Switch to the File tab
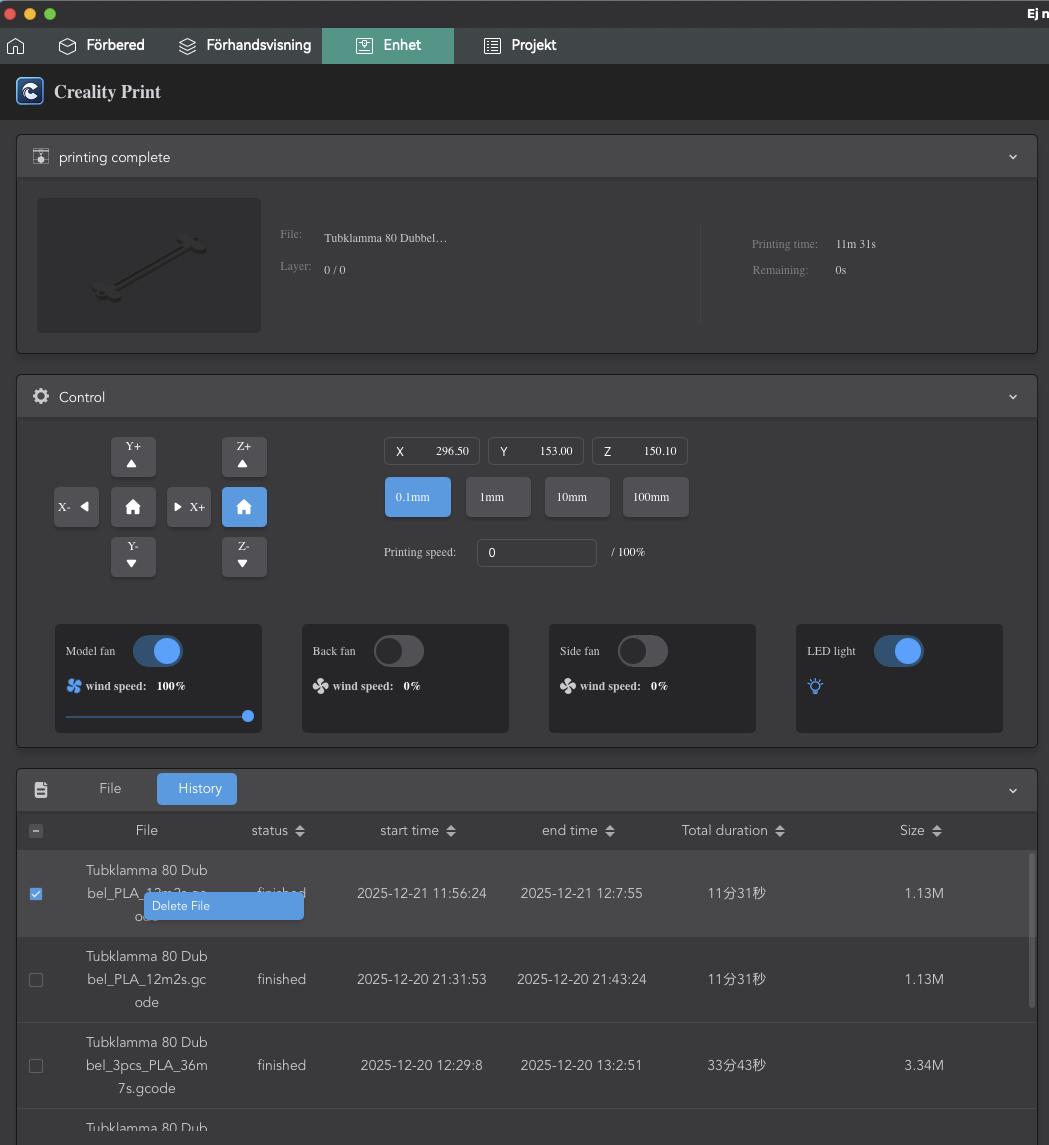 tap(110, 789)
